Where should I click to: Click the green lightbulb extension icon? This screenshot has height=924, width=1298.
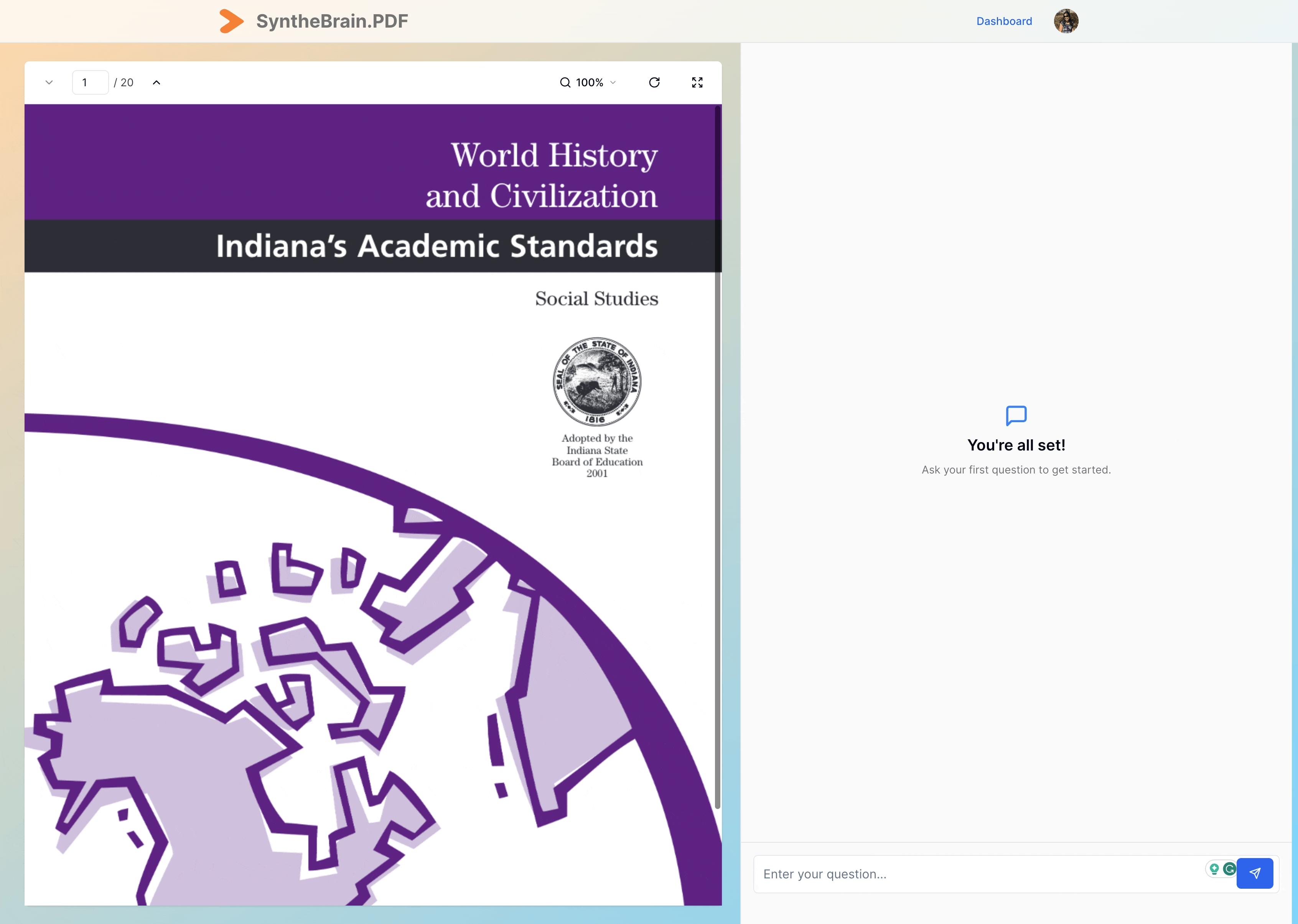pos(1214,869)
